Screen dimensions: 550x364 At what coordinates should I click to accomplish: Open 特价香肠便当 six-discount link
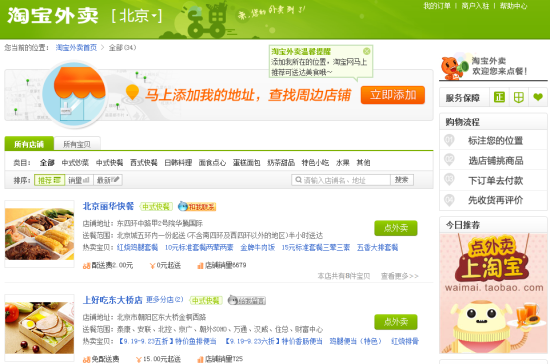pos(273,341)
